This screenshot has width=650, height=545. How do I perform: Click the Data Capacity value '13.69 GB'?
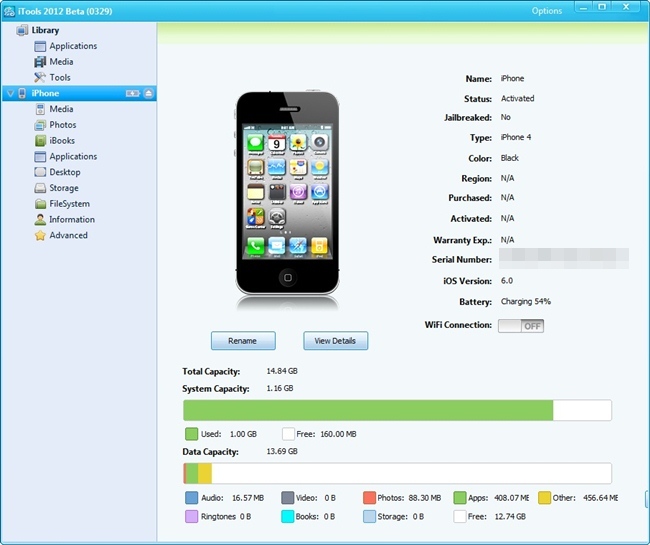click(282, 451)
